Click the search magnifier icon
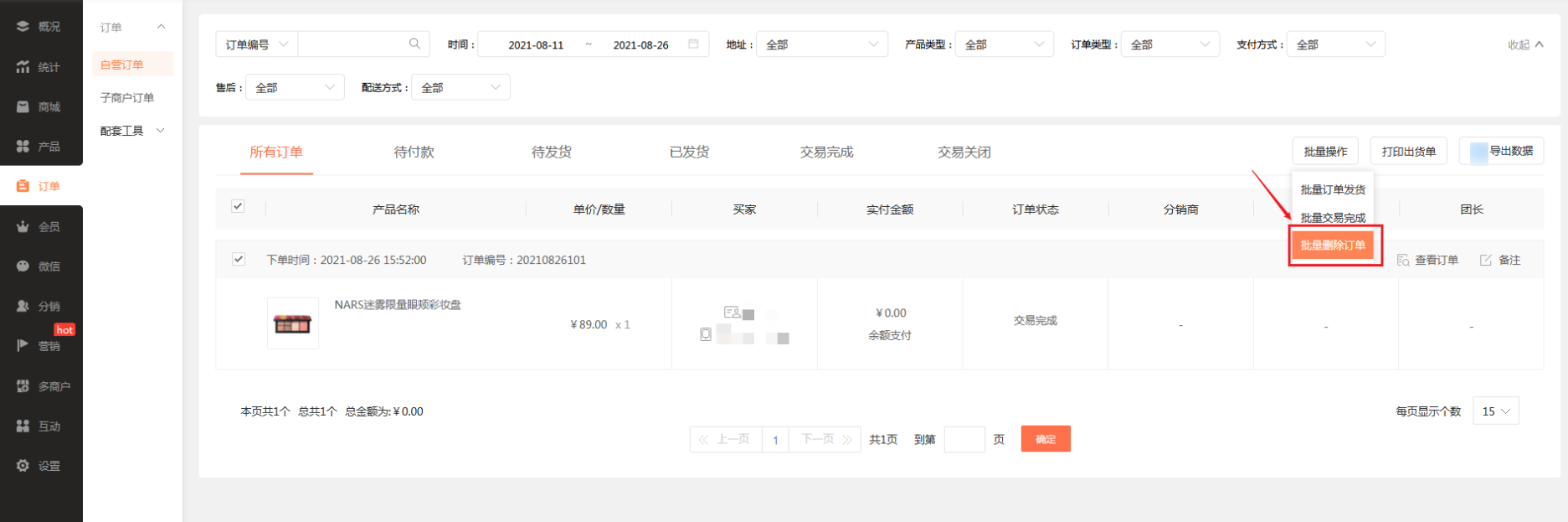Image resolution: width=1568 pixels, height=522 pixels. tap(414, 44)
